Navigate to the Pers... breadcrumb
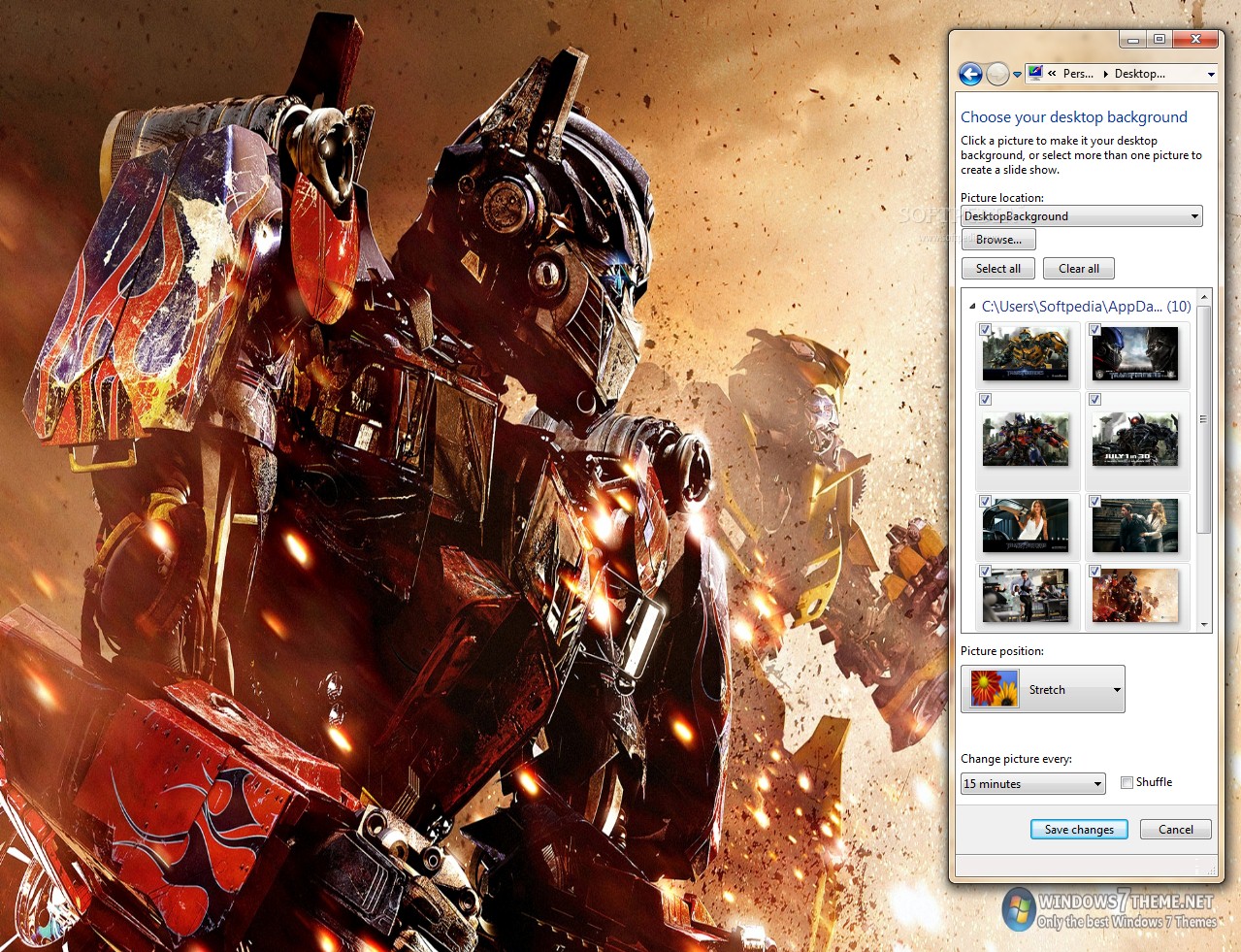 [1078, 73]
